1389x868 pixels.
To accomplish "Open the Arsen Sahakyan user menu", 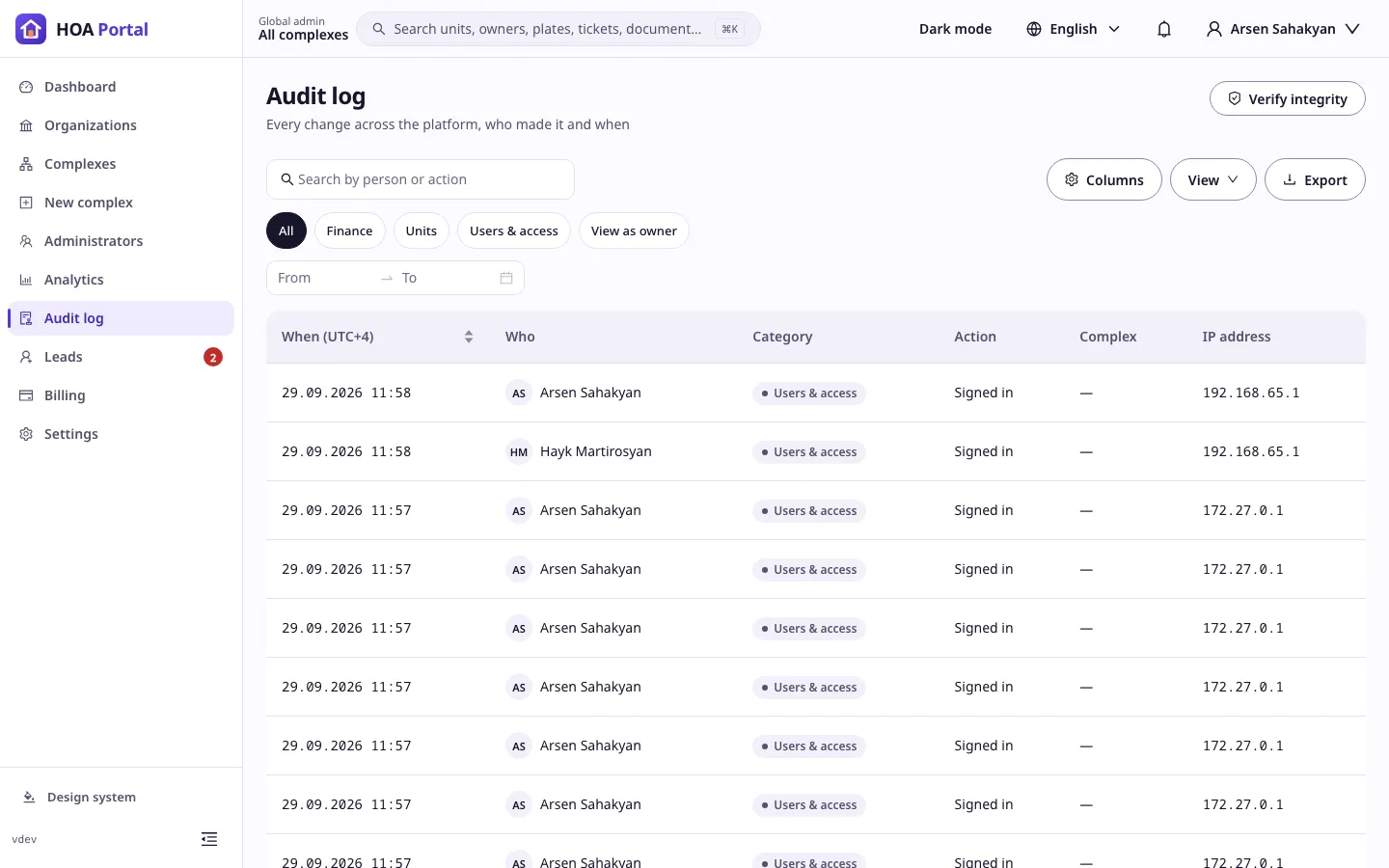I will [x=1283, y=29].
